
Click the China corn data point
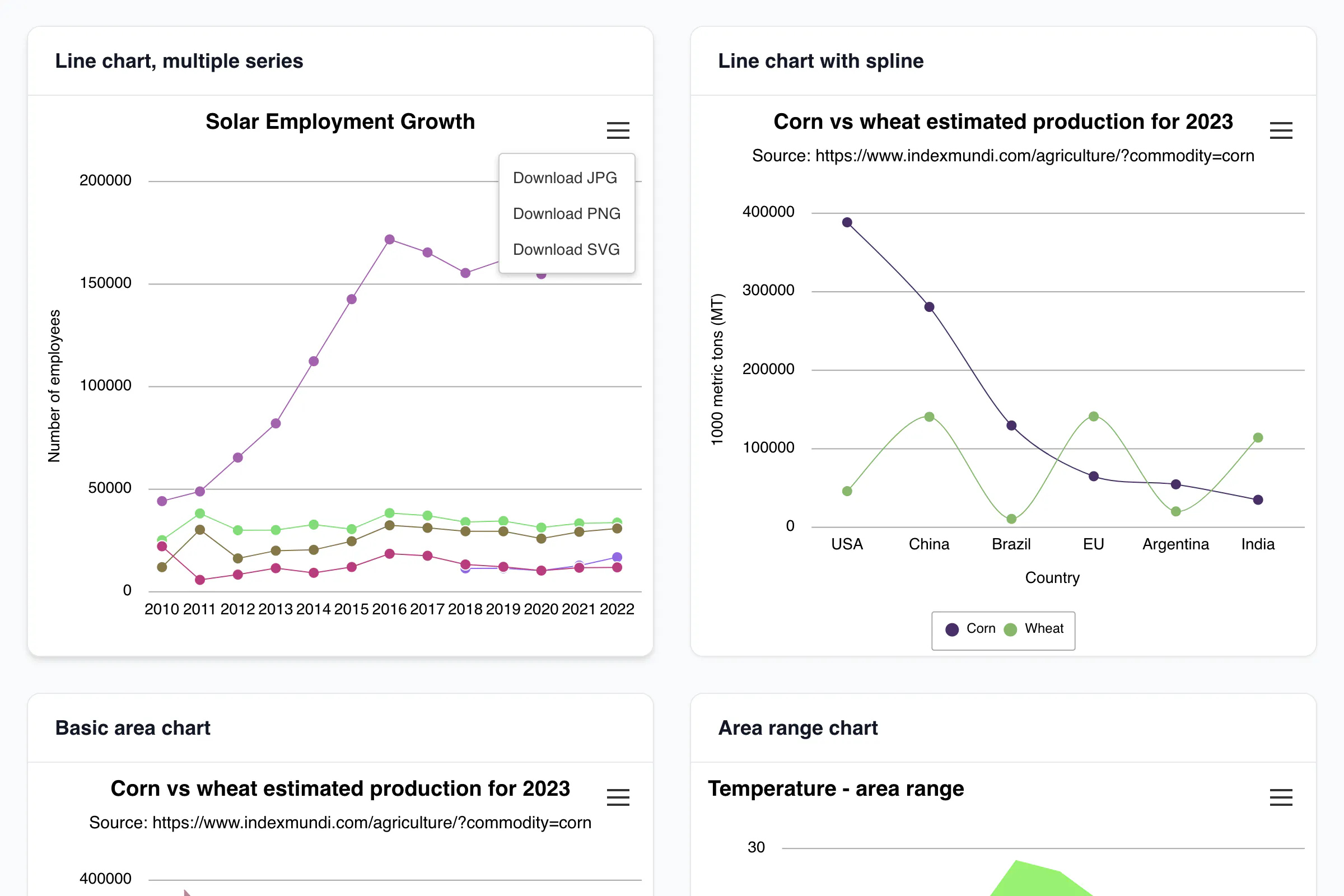[x=929, y=307]
